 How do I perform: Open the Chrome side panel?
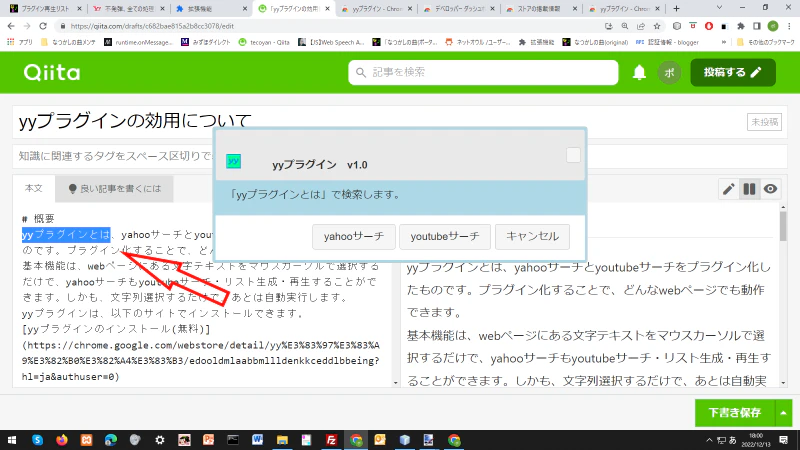pyautogui.click(x=757, y=26)
